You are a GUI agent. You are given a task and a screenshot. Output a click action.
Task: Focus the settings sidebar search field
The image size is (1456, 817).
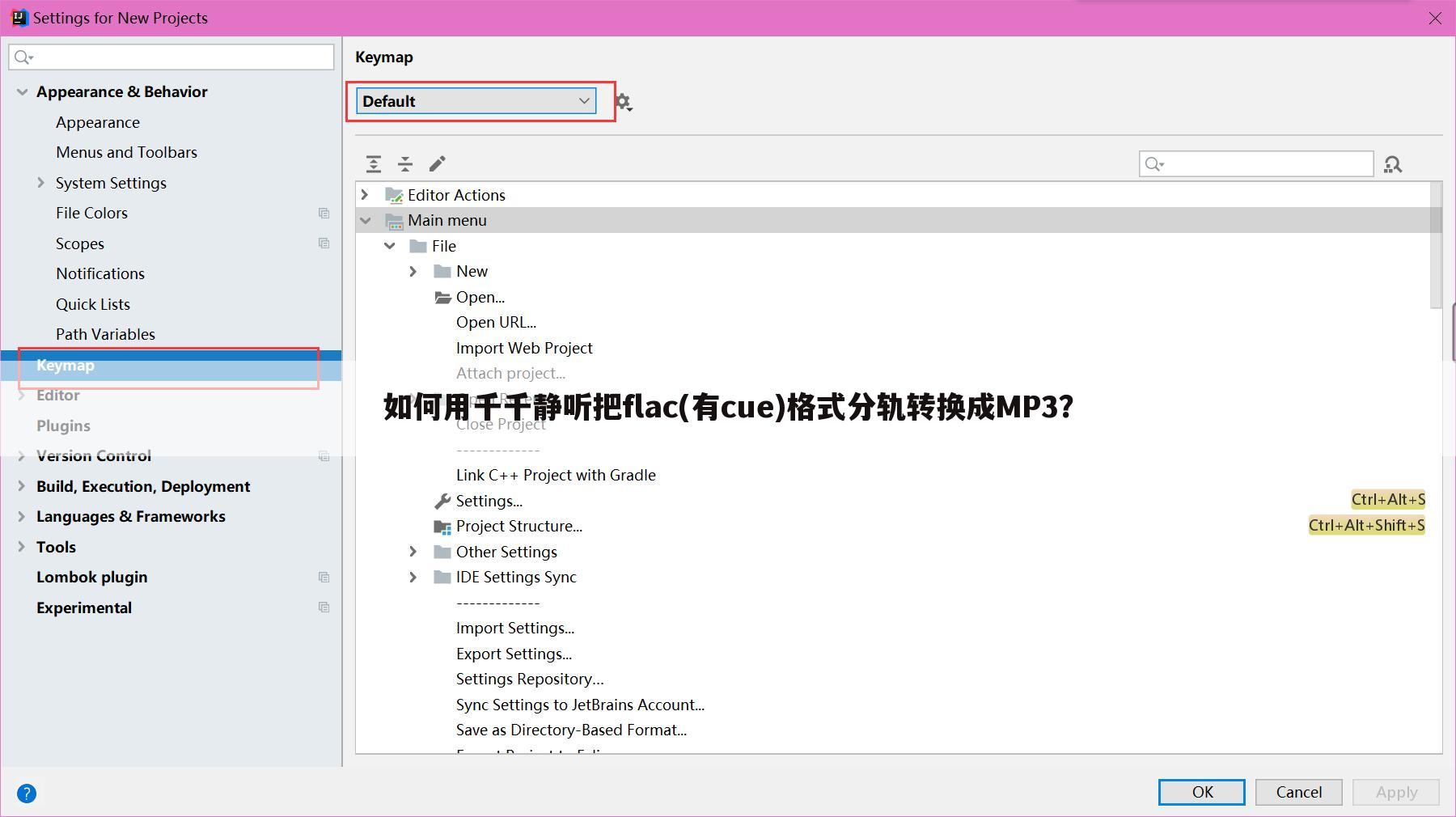pos(171,57)
